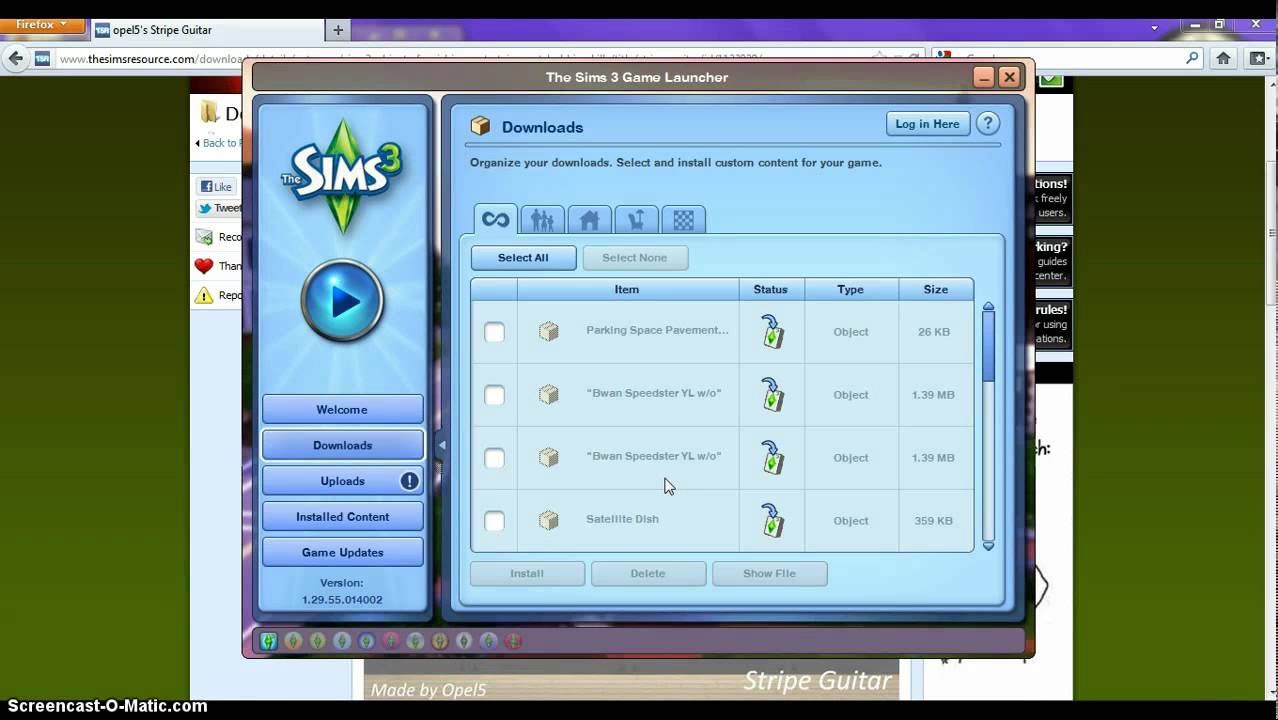Open the Welcome section
The width and height of the screenshot is (1278, 720).
(342, 409)
